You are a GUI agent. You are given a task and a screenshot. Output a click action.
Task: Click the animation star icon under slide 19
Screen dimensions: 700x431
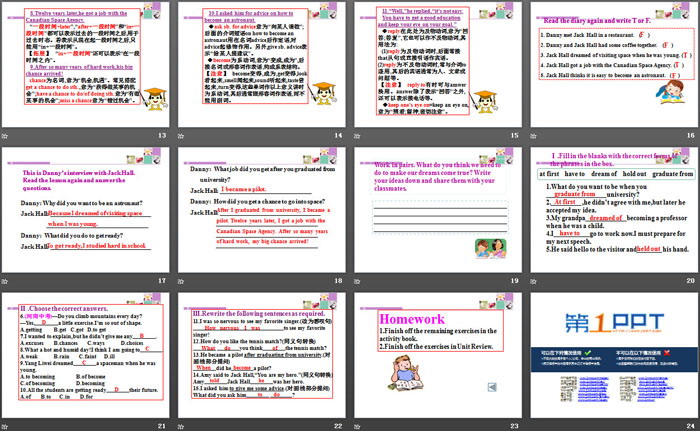tap(357, 281)
